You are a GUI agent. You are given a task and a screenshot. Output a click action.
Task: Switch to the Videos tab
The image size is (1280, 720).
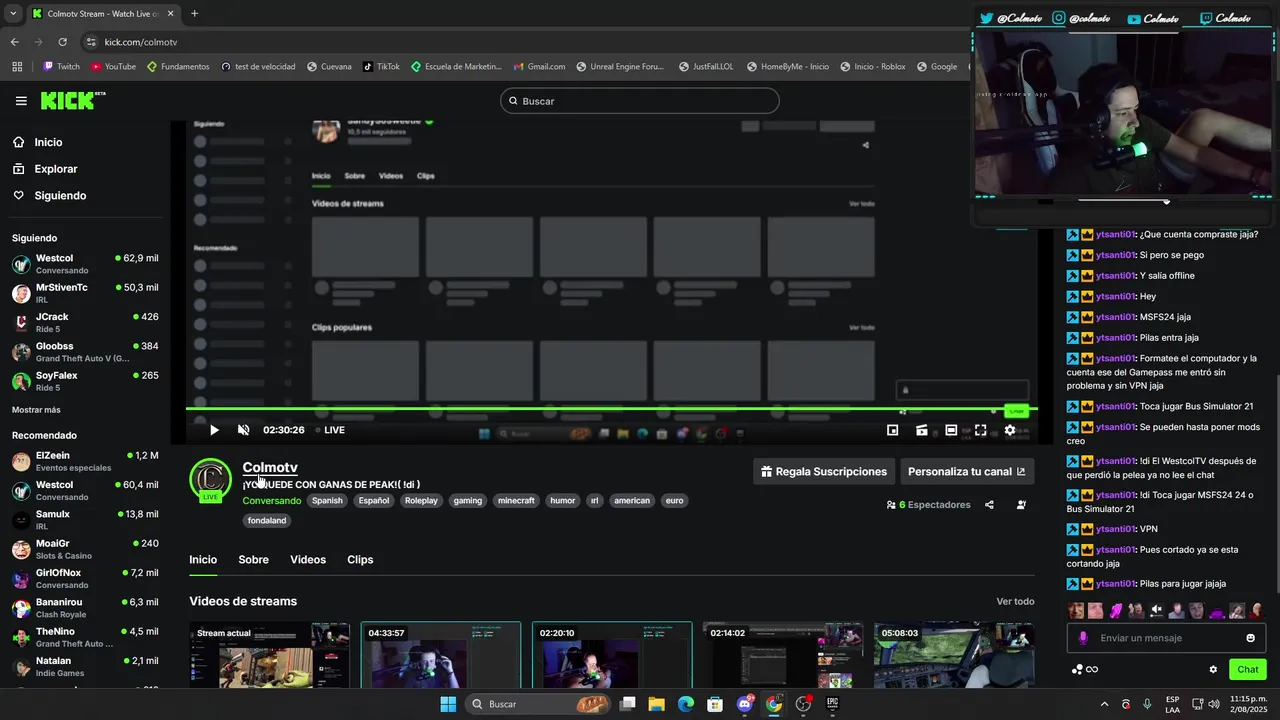click(308, 560)
